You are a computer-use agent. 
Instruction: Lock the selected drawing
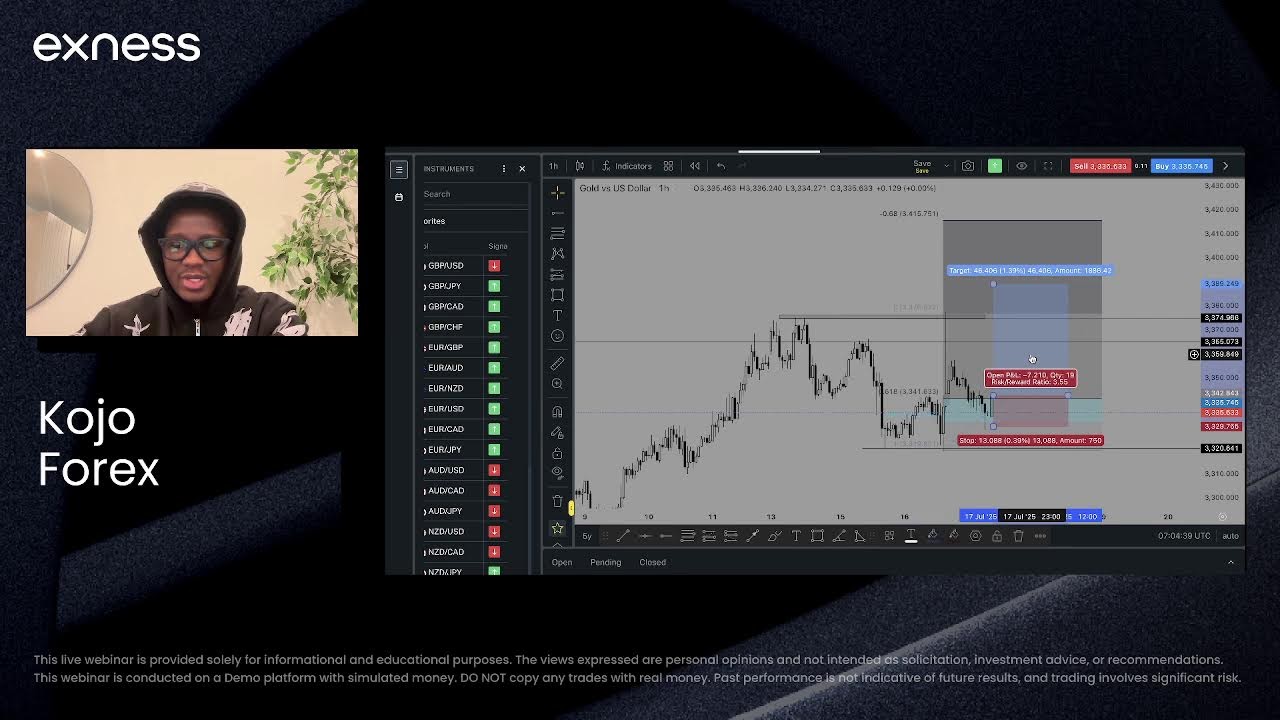coord(997,537)
